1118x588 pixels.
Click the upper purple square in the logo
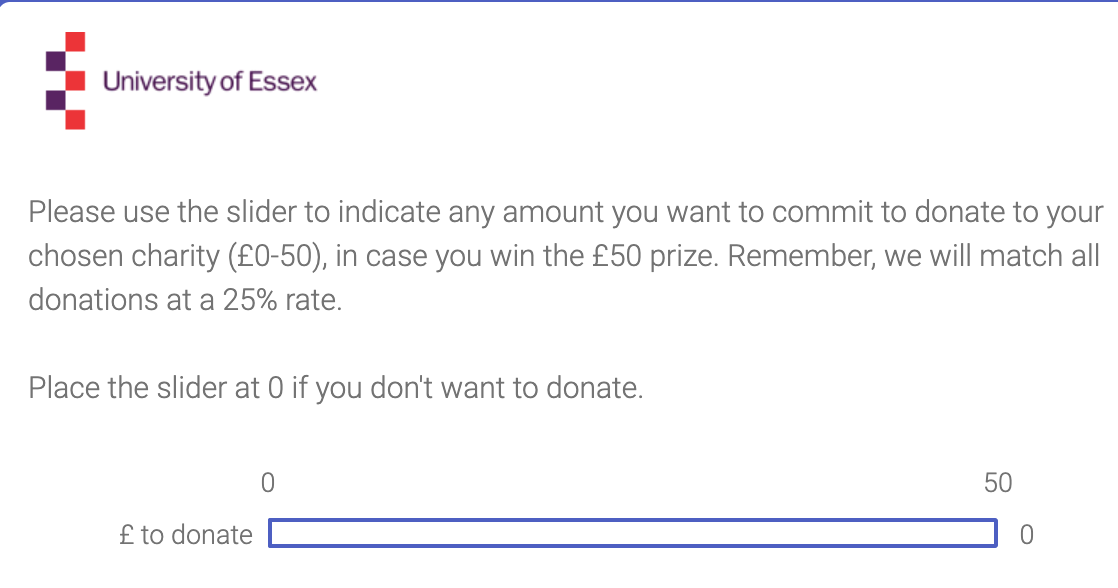(56, 61)
